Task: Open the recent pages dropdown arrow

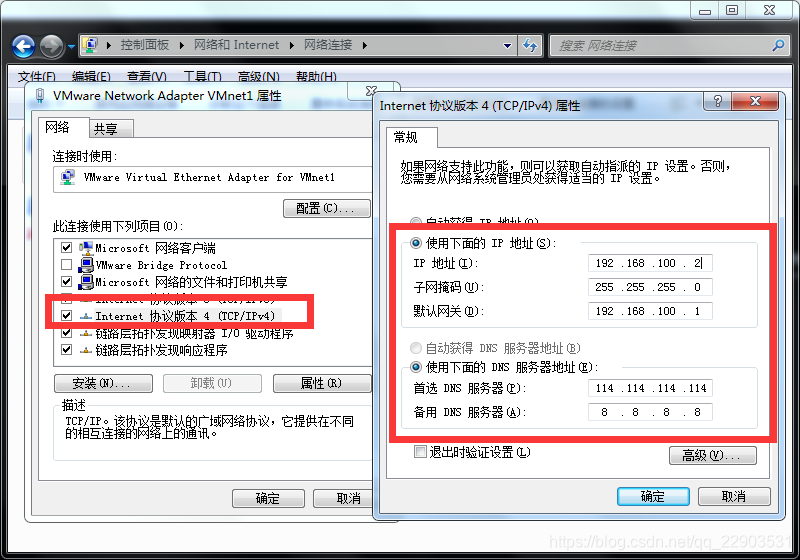Action: pyautogui.click(x=71, y=46)
